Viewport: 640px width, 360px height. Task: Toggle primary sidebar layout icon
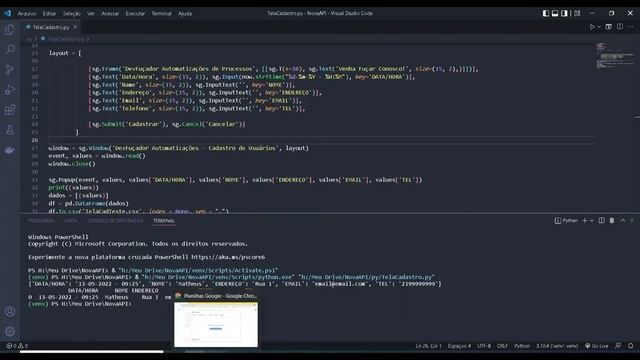[x=546, y=13]
